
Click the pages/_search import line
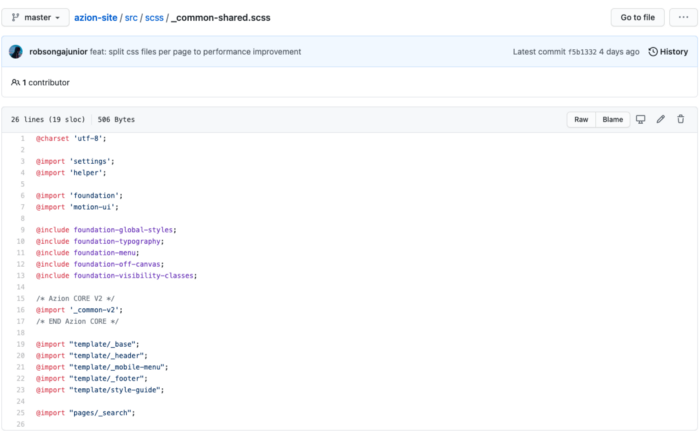click(x=85, y=413)
